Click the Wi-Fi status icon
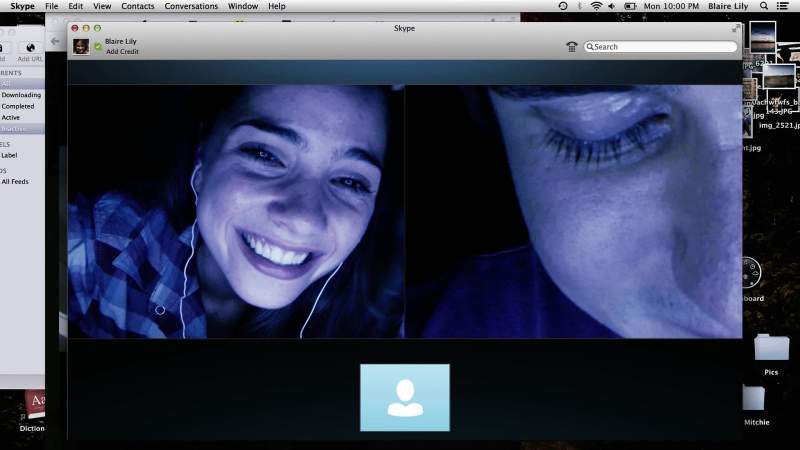This screenshot has width=800, height=450. pos(596,6)
